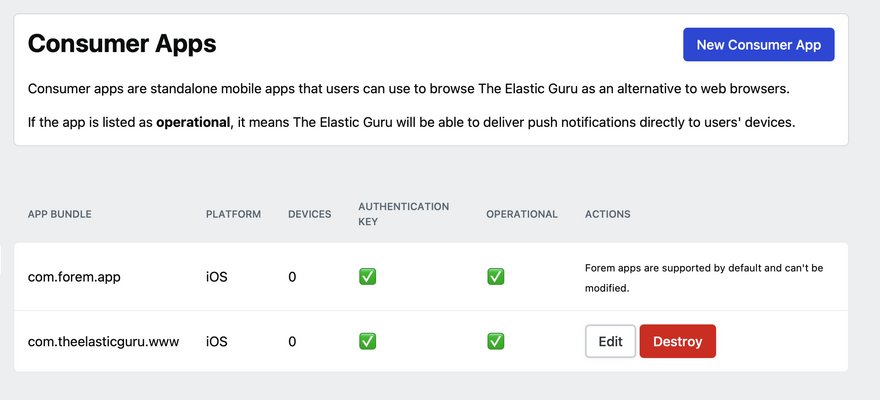Click the bold 'operational' word in description
Viewport: 880px width, 400px height.
pos(194,123)
